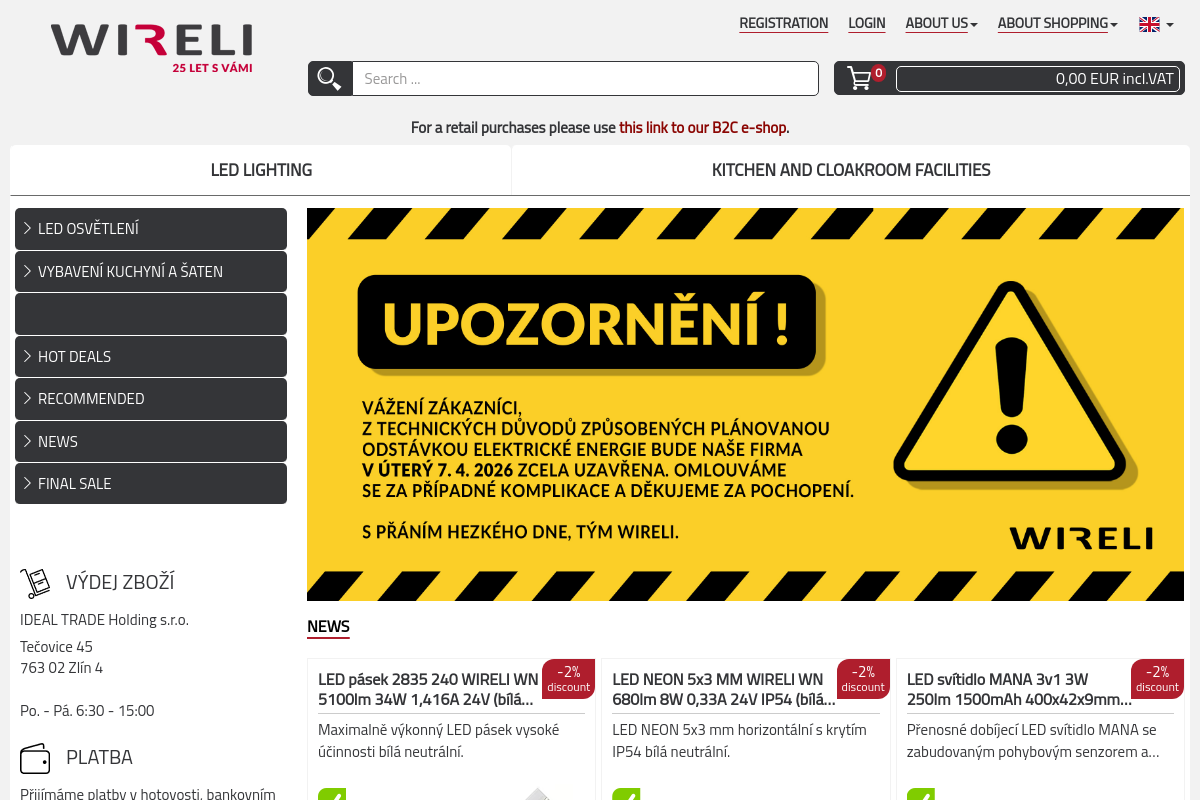Click the British flag language icon

pyautogui.click(x=1148, y=24)
